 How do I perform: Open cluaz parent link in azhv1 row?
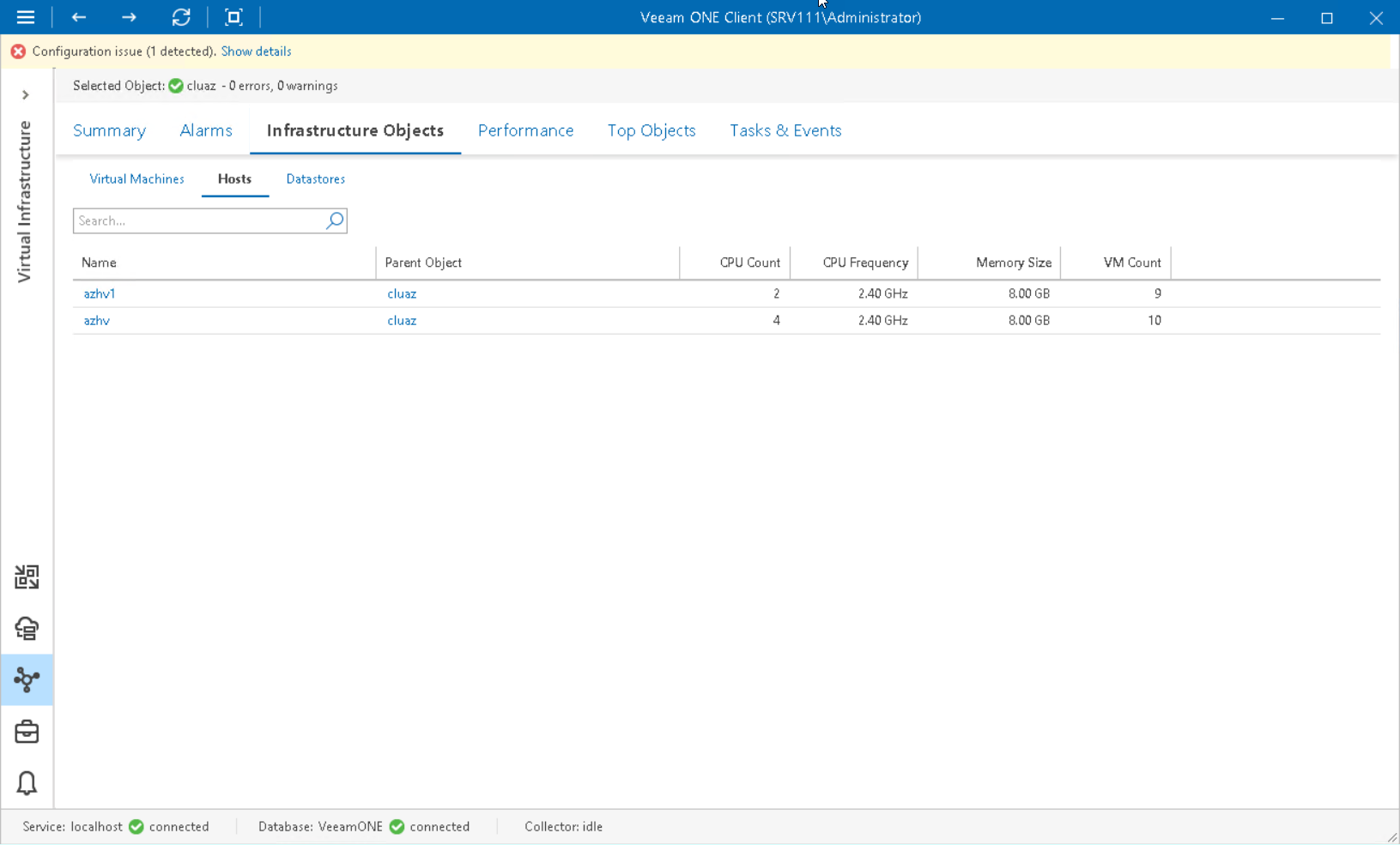coord(402,293)
